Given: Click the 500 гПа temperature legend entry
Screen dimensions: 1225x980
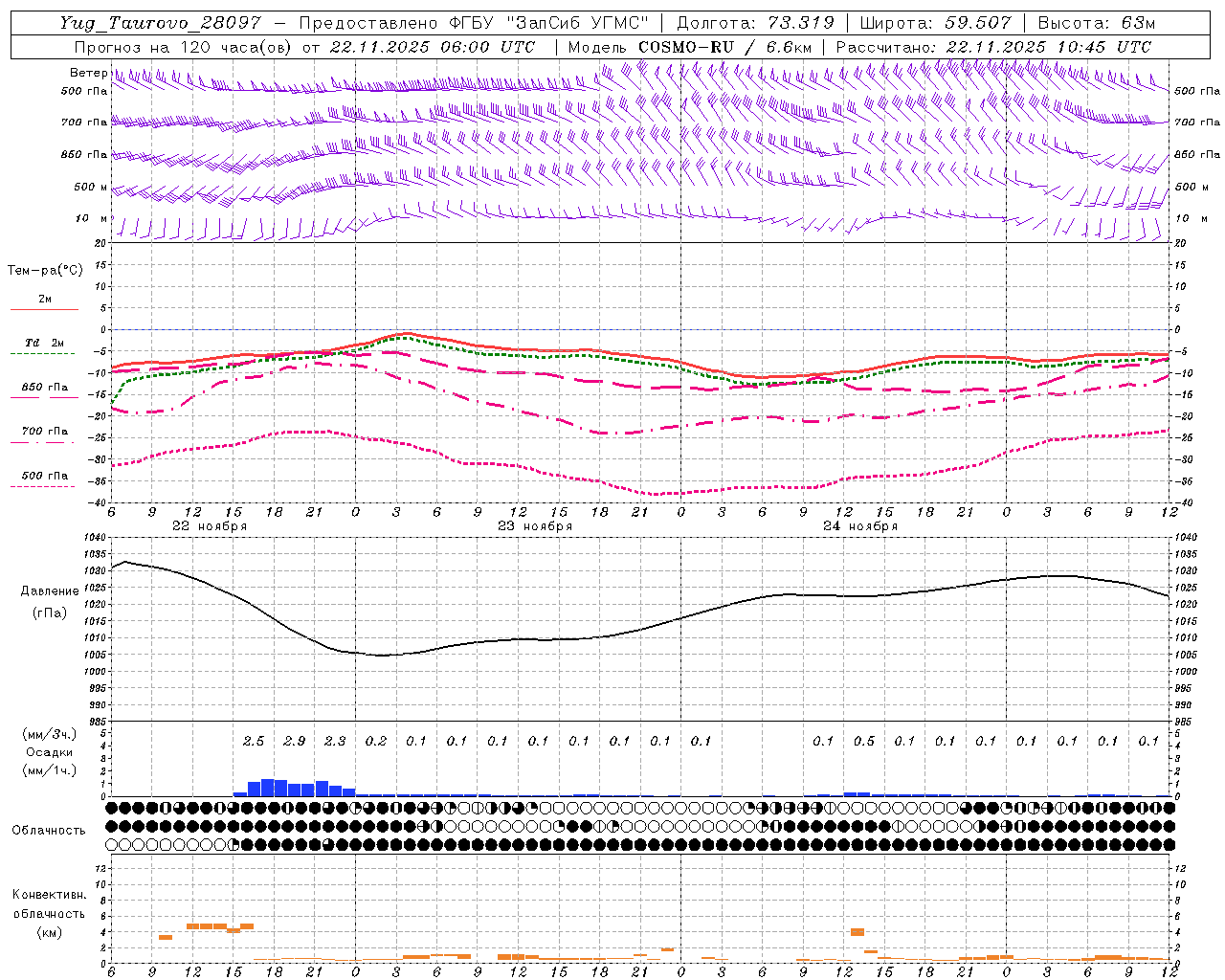Looking at the screenshot, I should pos(44,476).
